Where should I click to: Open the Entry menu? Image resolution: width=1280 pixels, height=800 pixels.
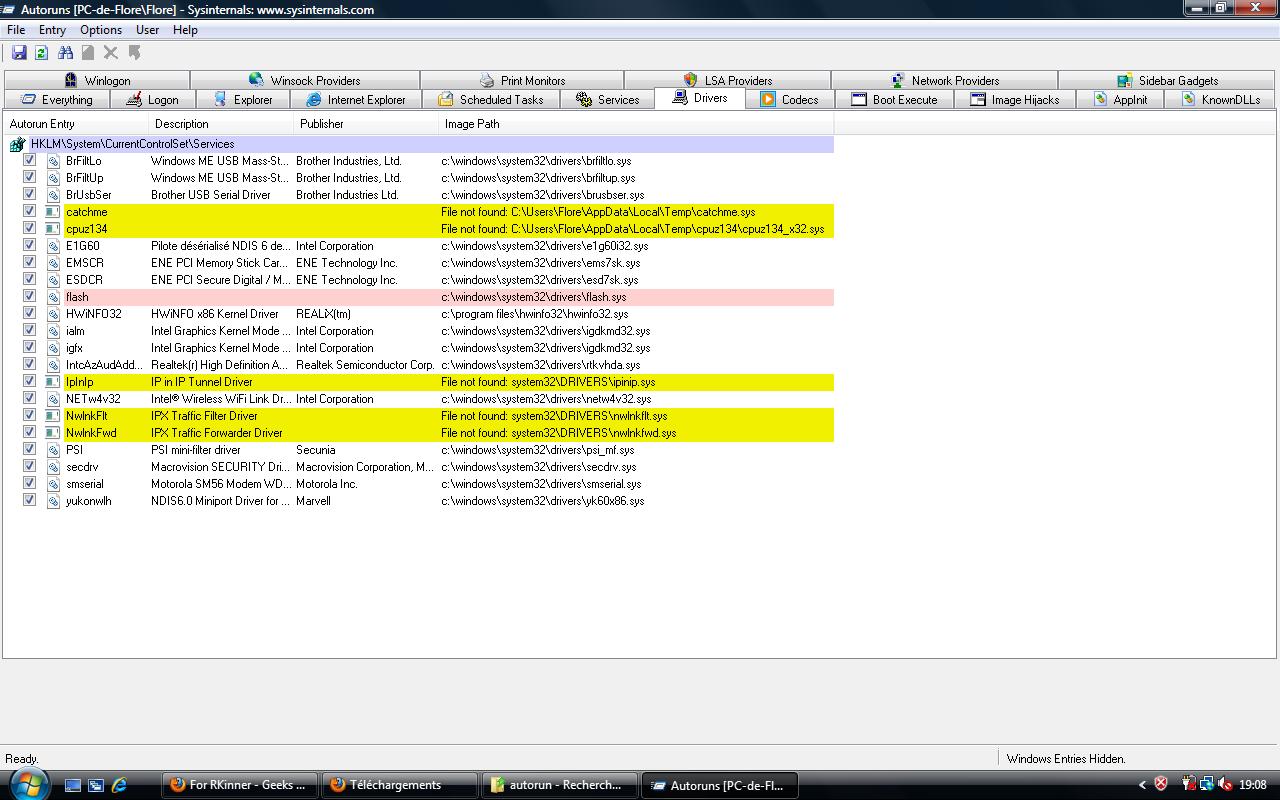(x=52, y=30)
